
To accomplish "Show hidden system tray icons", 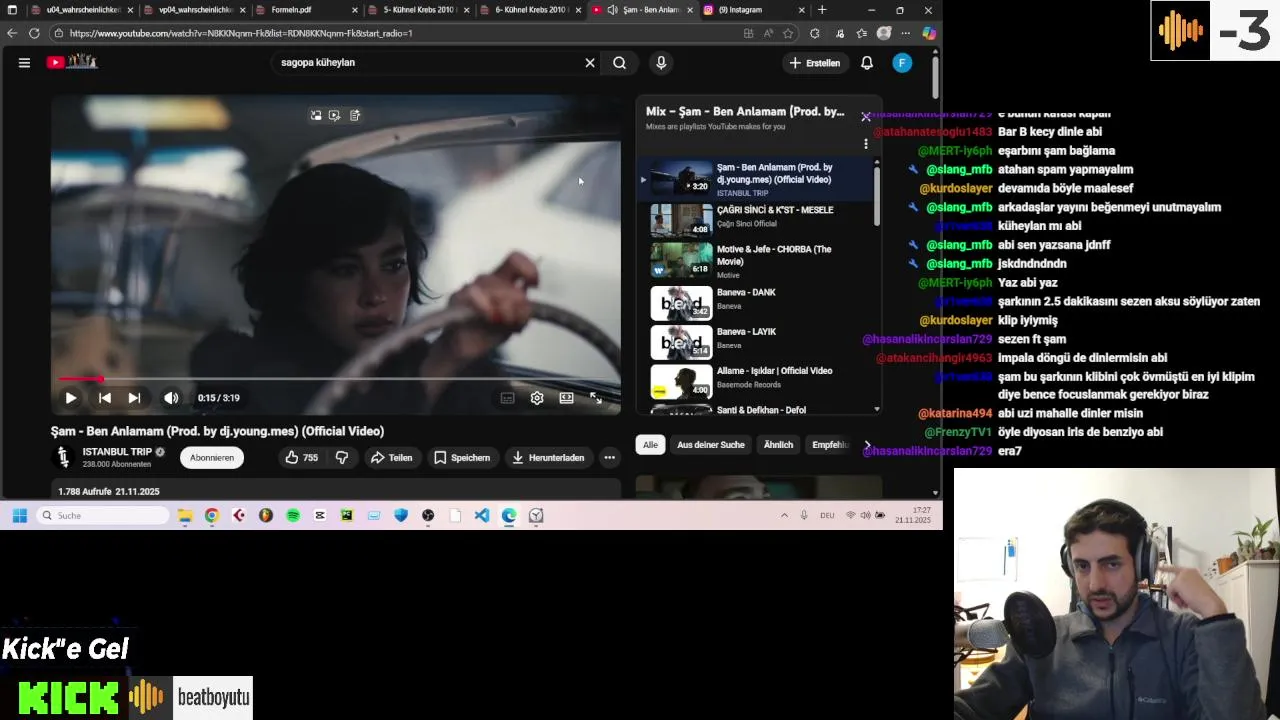I will pos(784,516).
